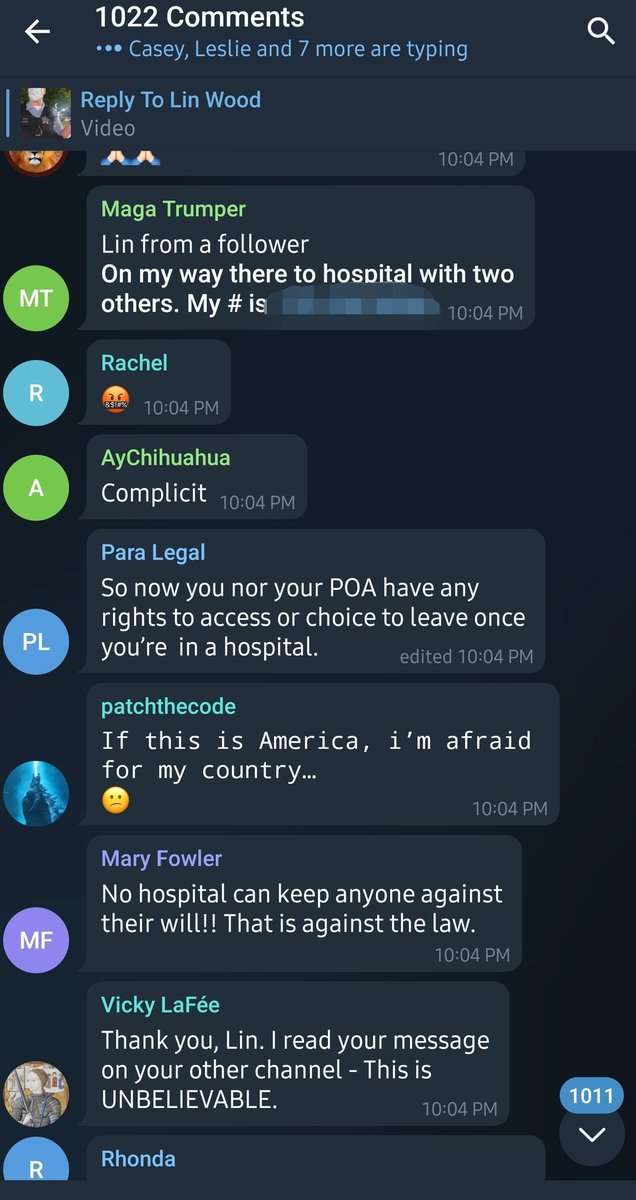Tap the Mary Fowler username
Image resolution: width=636 pixels, height=1200 pixels.
pos(161,858)
